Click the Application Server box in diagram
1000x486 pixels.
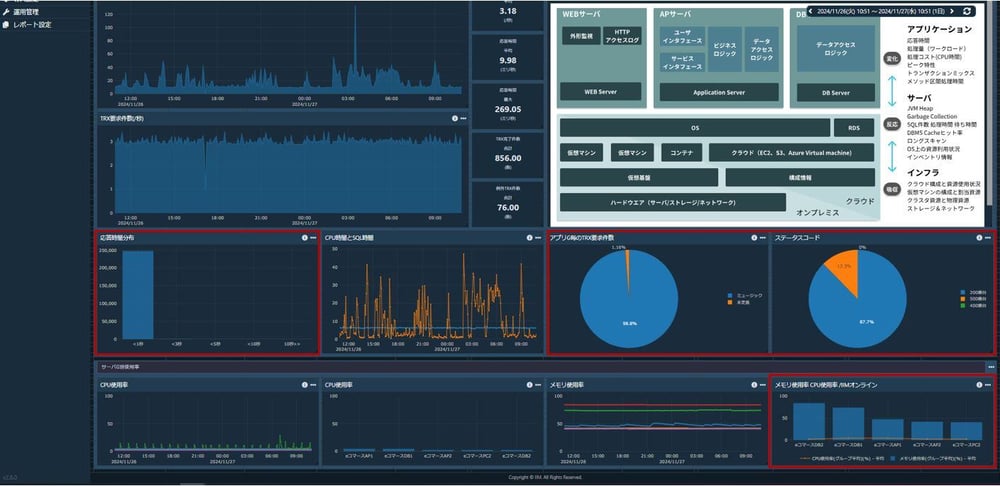click(x=719, y=92)
